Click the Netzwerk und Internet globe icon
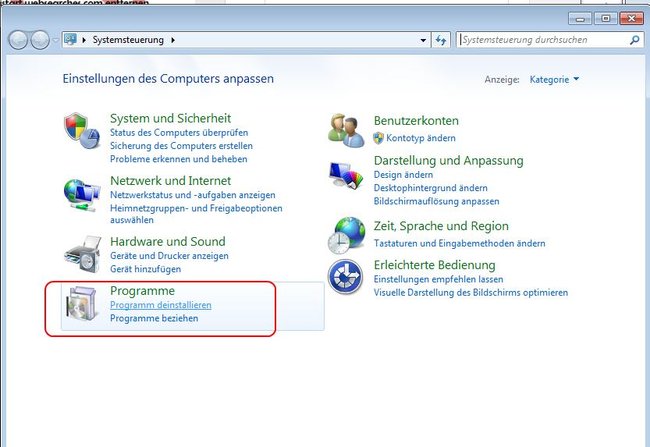 coord(82,195)
